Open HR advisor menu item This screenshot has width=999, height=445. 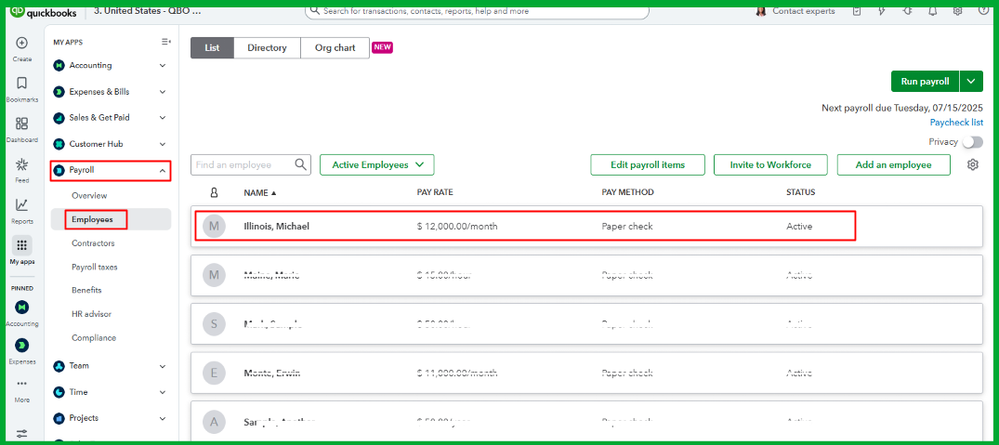tap(92, 314)
